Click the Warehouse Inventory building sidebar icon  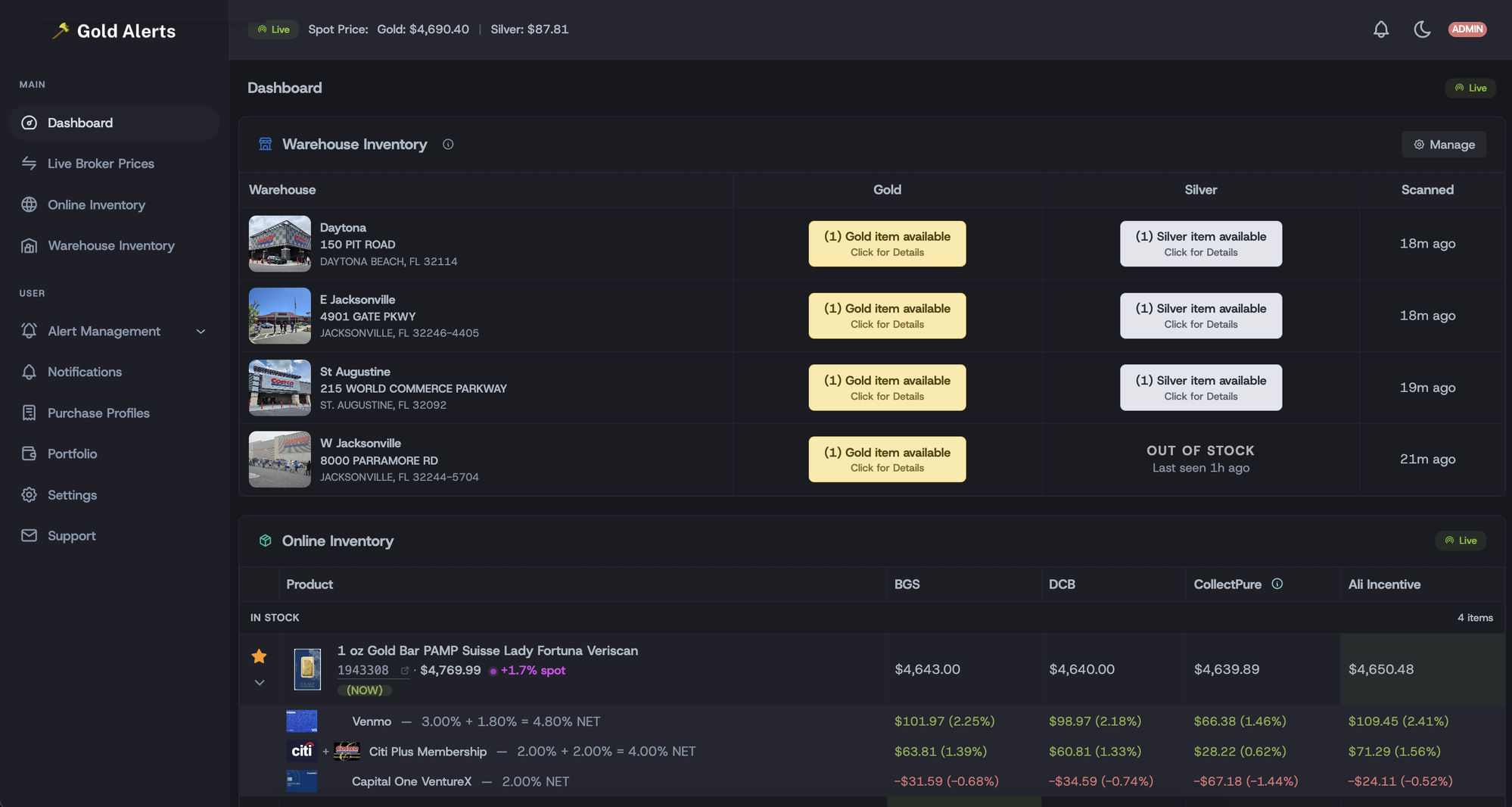(x=30, y=245)
